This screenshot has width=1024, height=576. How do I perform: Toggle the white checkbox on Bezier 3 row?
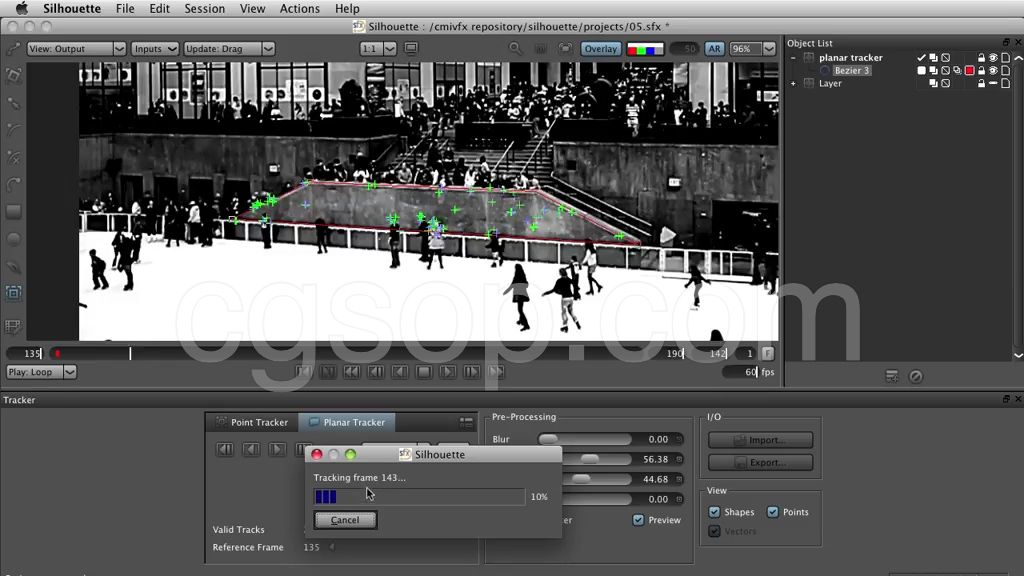[x=921, y=71]
